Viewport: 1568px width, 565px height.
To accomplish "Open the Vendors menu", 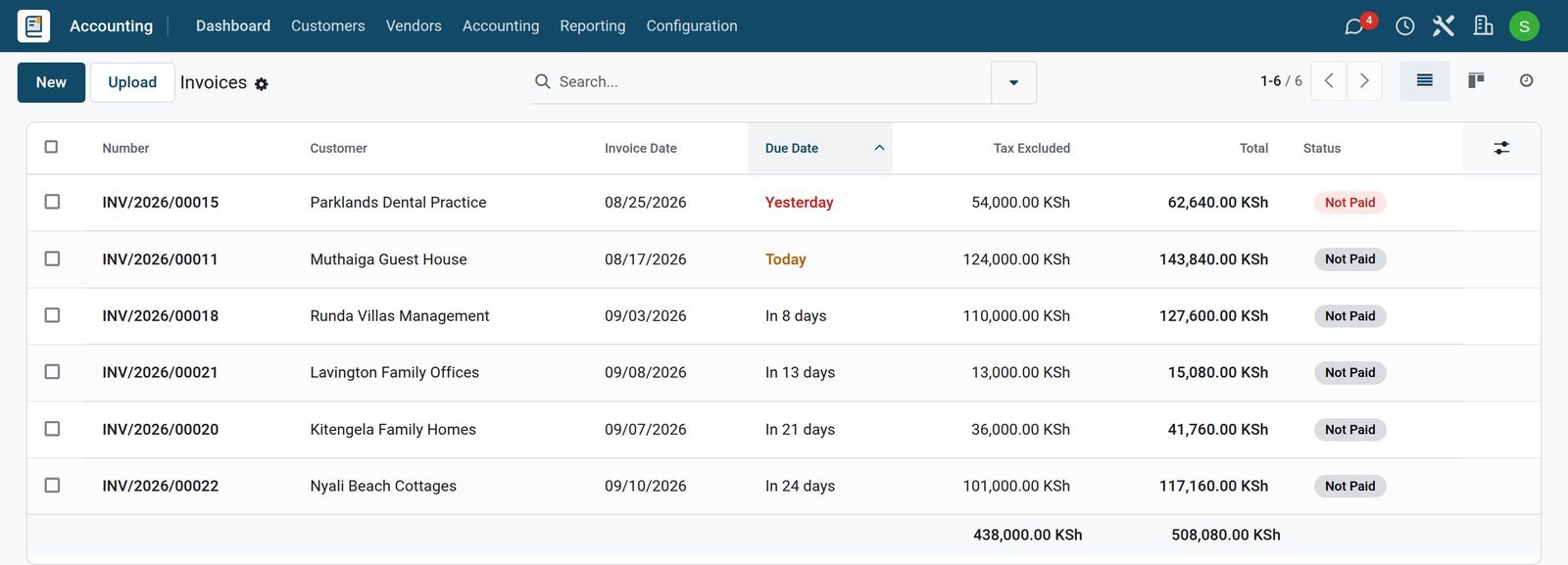I will click(414, 25).
